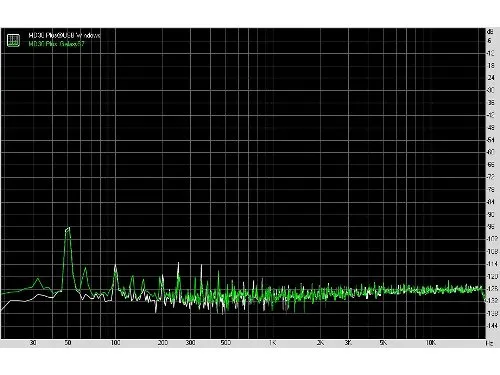
Task: Click the 50 label on frequency axis
Action: (x=68, y=343)
